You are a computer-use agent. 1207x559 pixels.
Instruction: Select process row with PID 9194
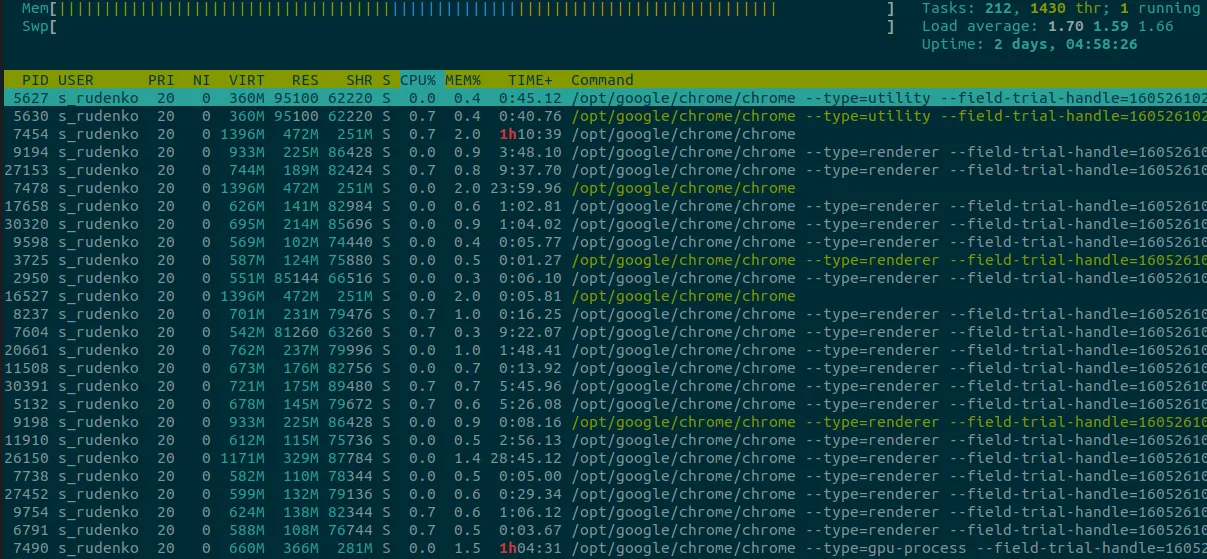(x=603, y=152)
